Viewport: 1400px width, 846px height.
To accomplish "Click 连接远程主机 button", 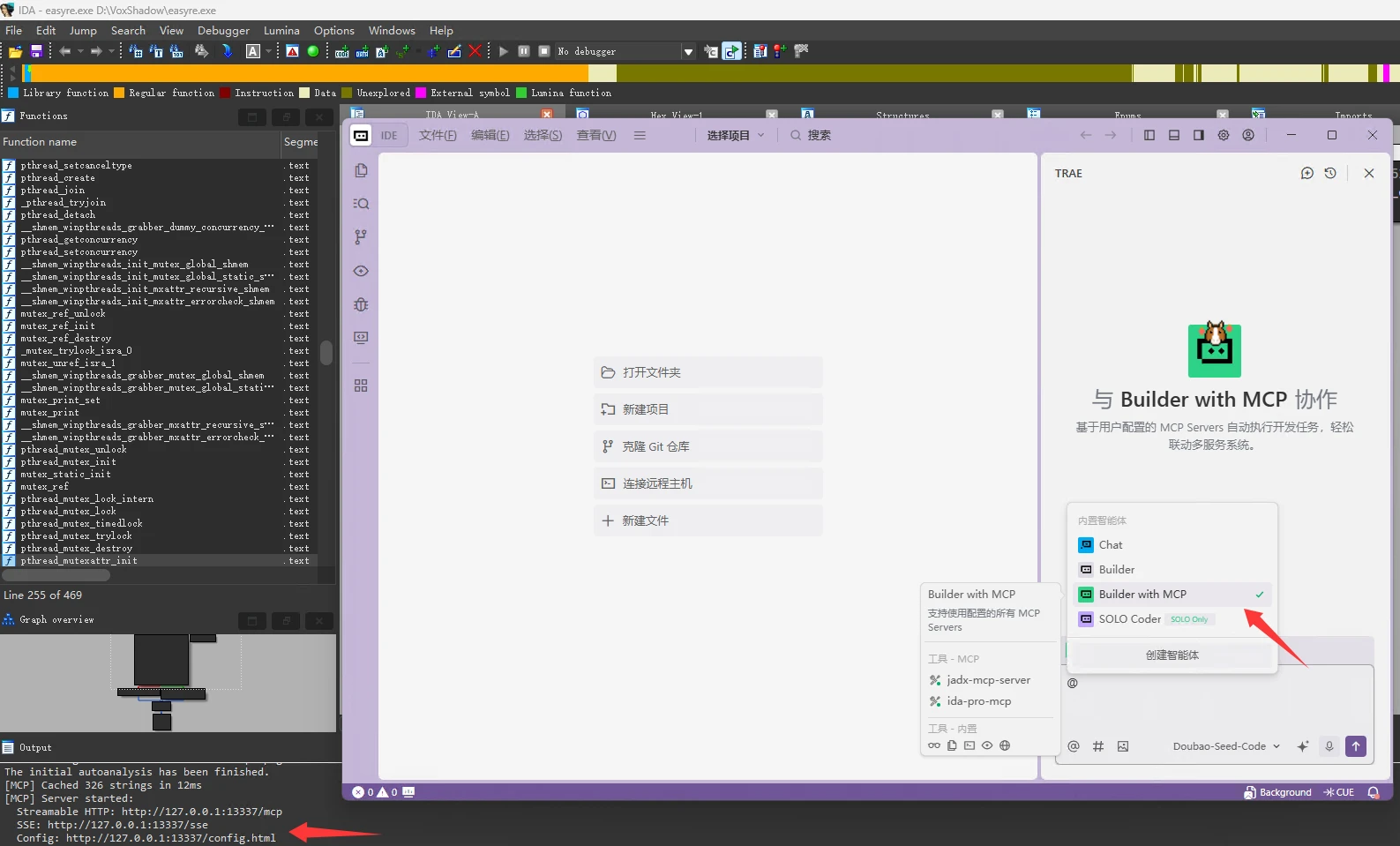I will tap(708, 483).
